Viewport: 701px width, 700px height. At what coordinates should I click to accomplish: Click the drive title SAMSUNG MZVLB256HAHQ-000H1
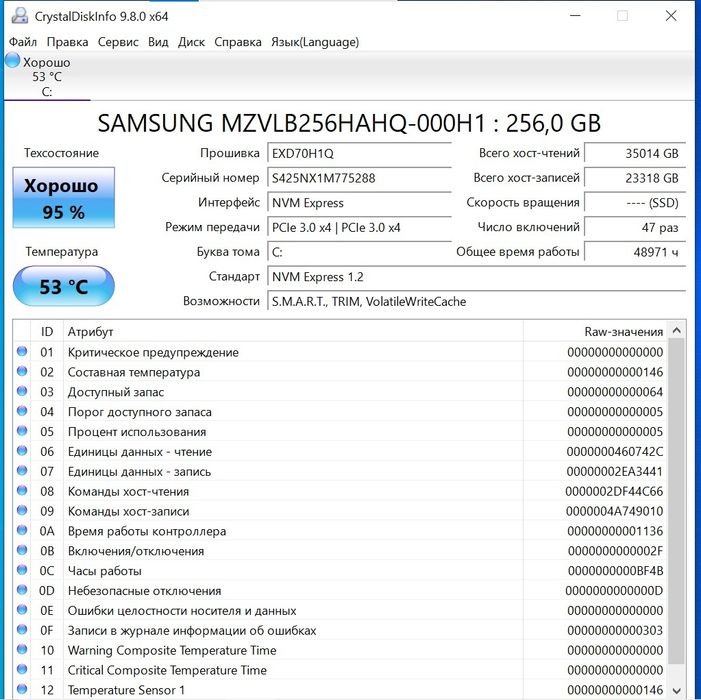pyautogui.click(x=349, y=123)
